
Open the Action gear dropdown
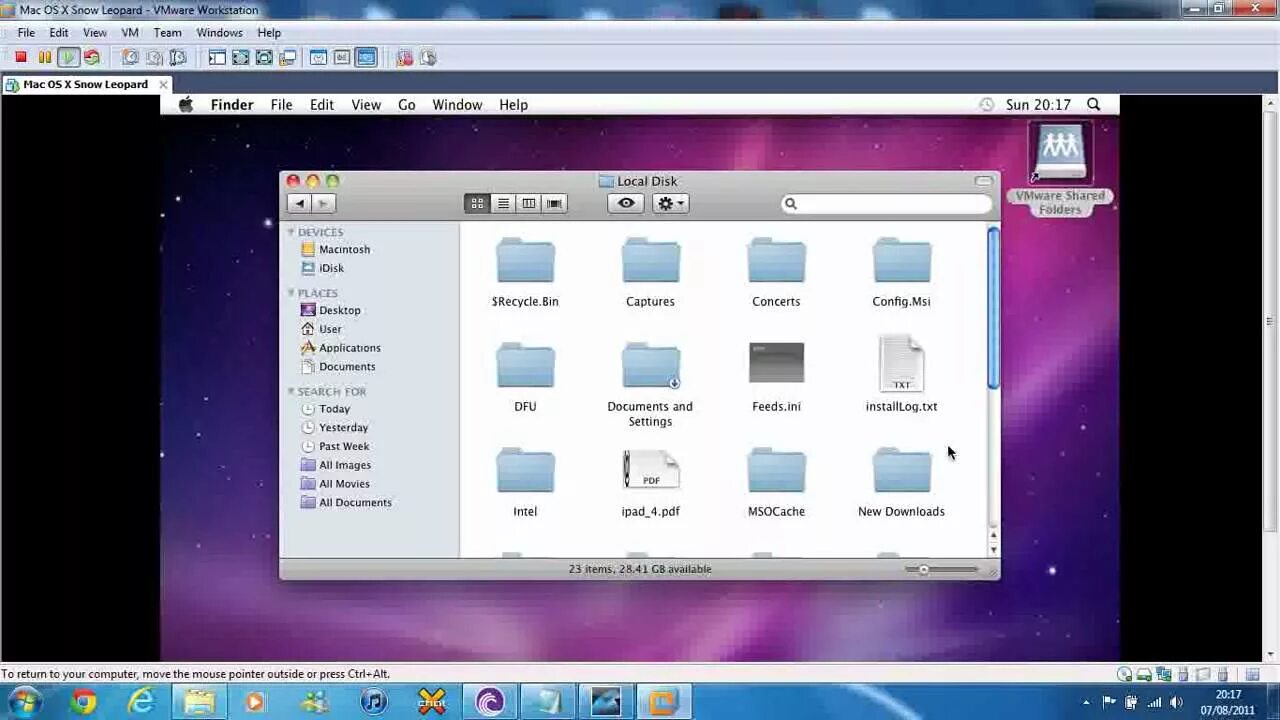click(670, 203)
